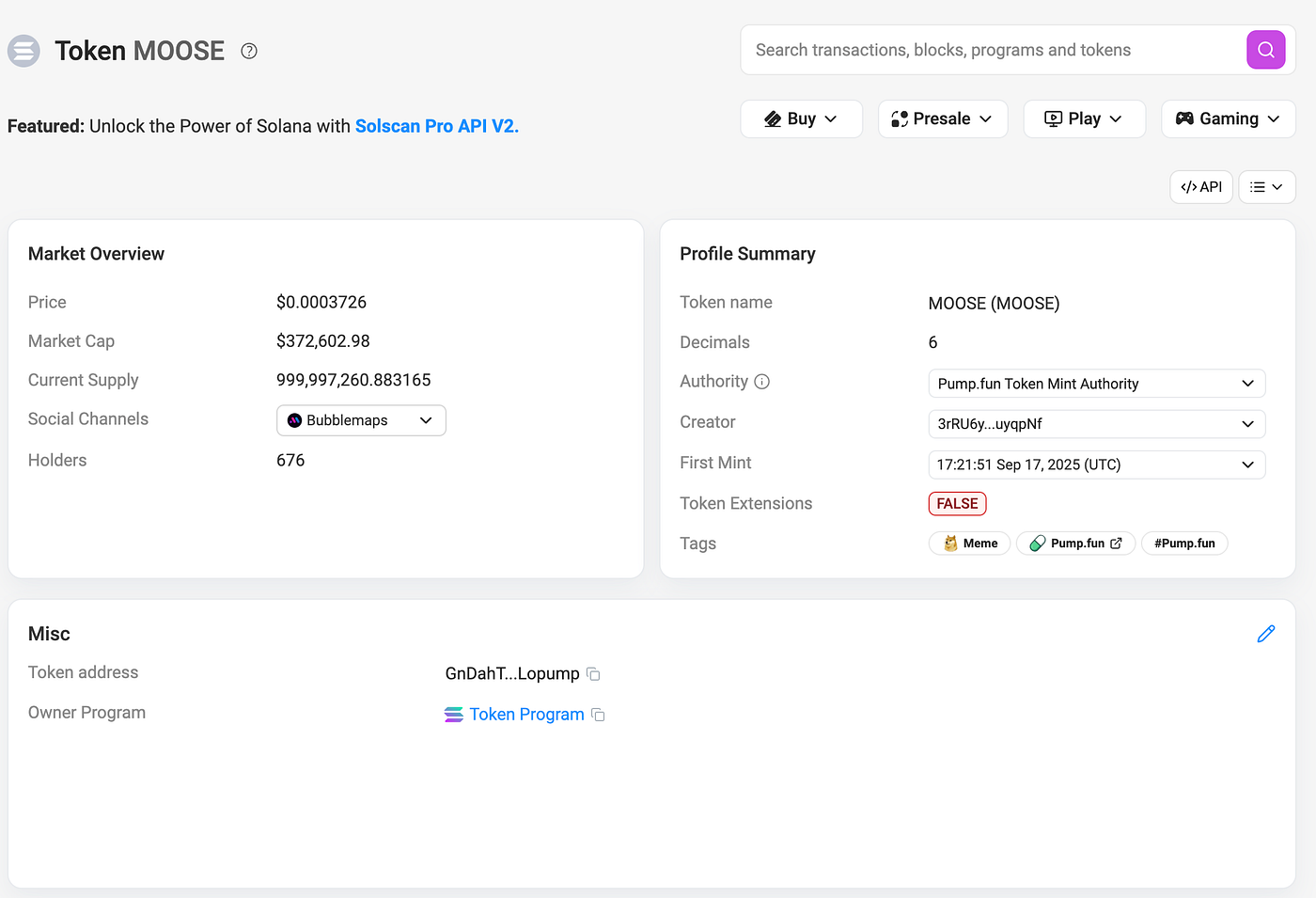The height and width of the screenshot is (898, 1316).
Task: Click the Play button's screen icon
Action: coord(1054,118)
